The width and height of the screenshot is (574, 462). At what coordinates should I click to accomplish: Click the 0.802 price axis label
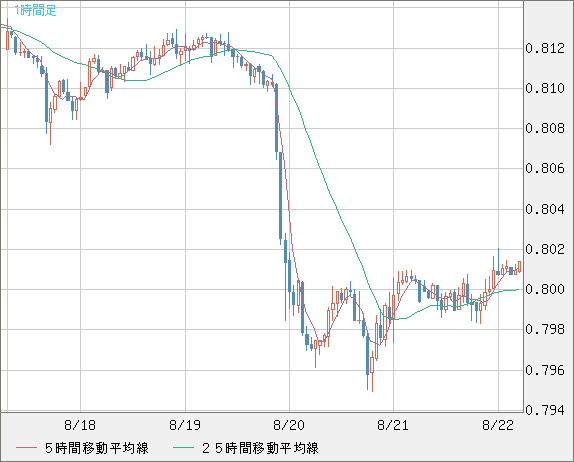click(545, 249)
